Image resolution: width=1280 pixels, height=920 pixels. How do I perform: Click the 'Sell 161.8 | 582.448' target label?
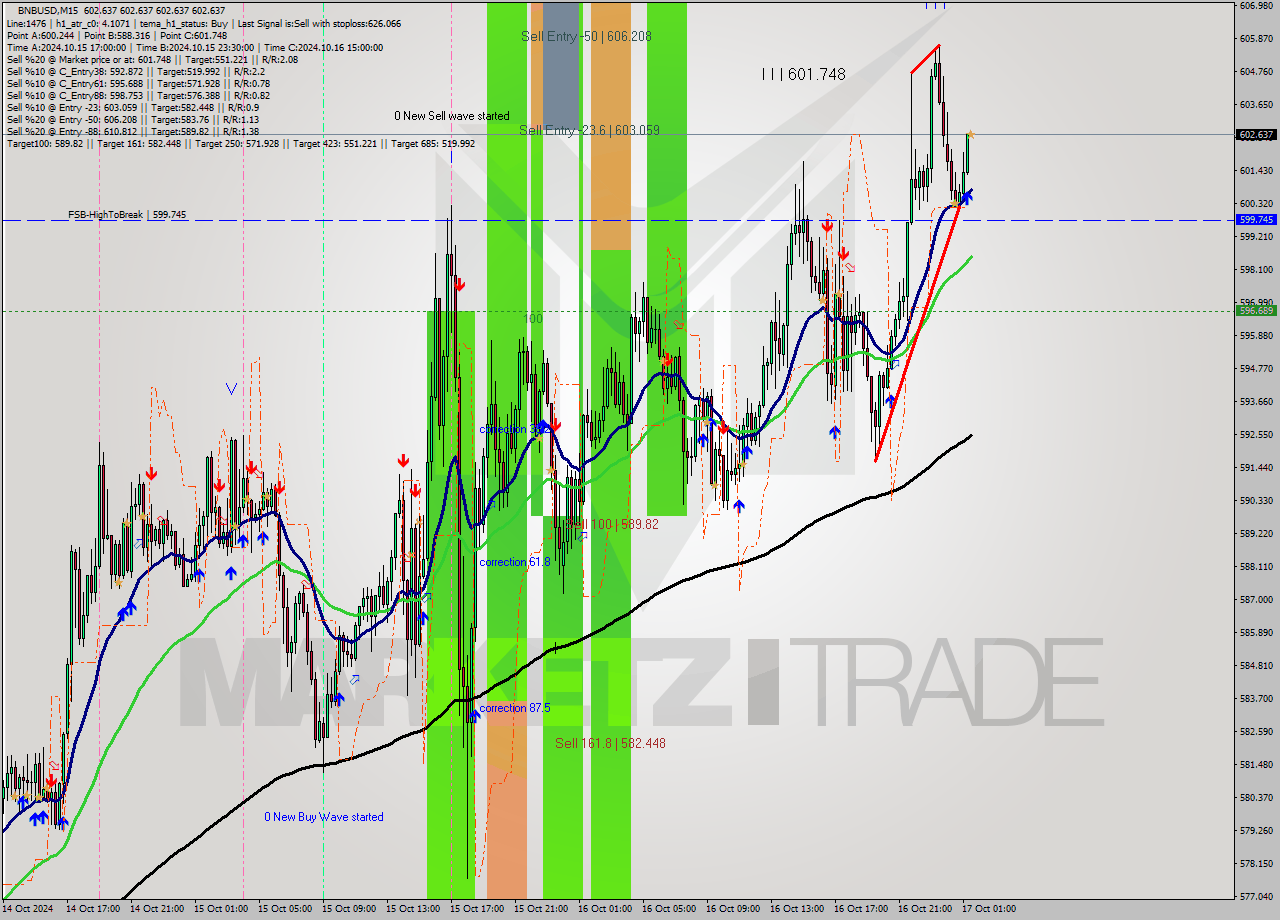click(x=610, y=743)
